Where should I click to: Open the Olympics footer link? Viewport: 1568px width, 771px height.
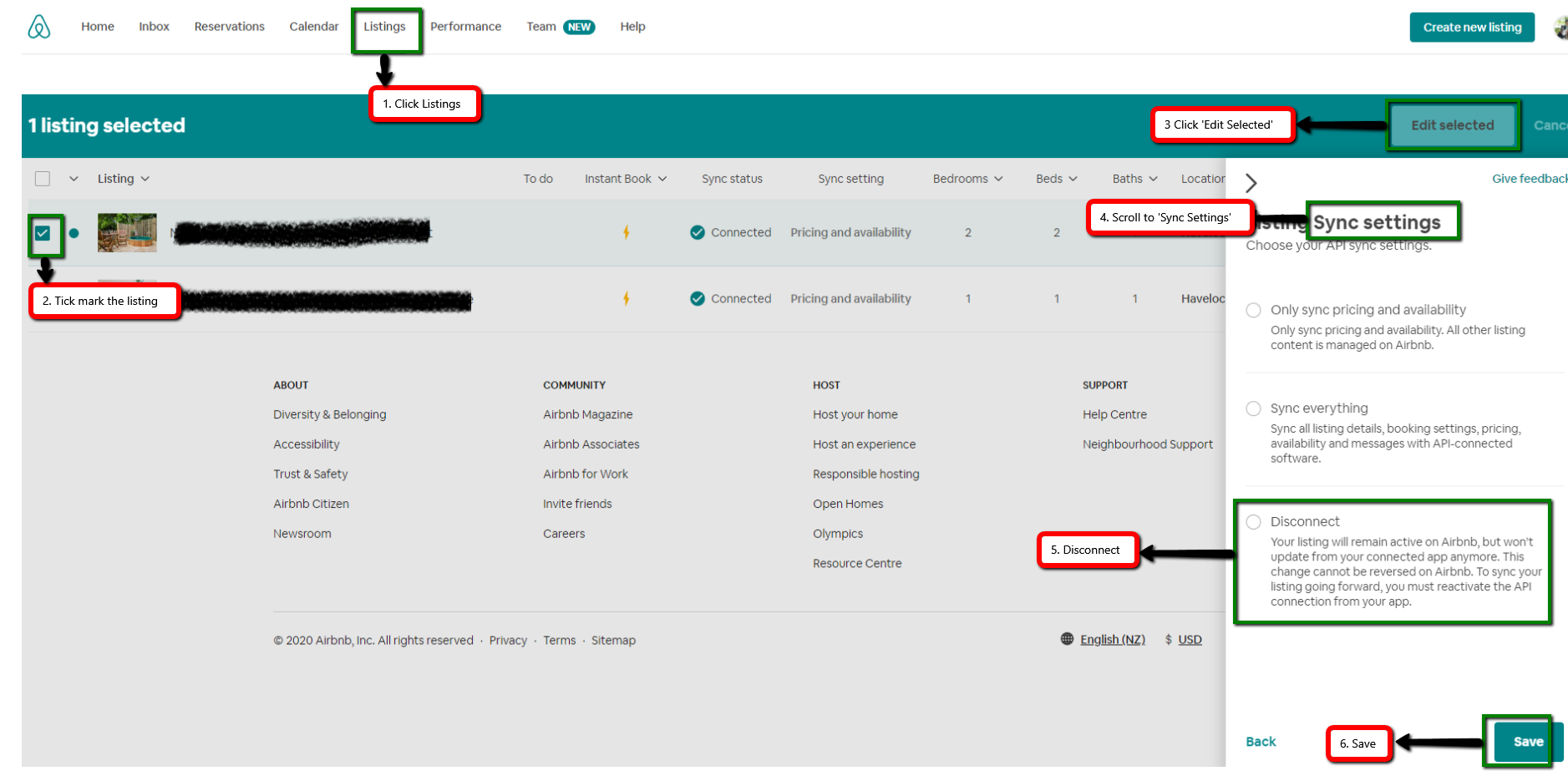(x=838, y=534)
